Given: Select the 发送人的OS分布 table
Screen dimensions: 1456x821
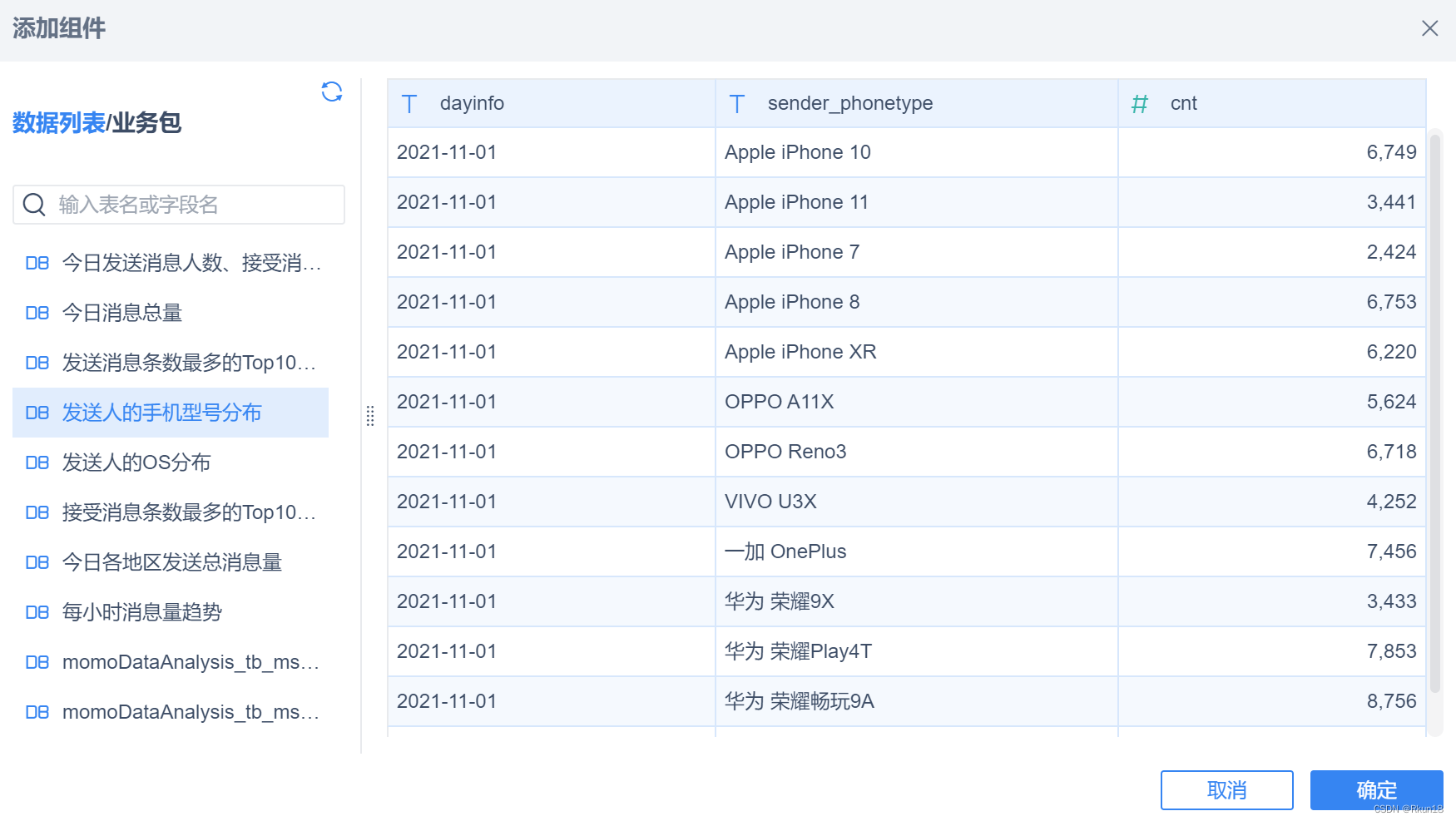Looking at the screenshot, I should click(x=171, y=462).
